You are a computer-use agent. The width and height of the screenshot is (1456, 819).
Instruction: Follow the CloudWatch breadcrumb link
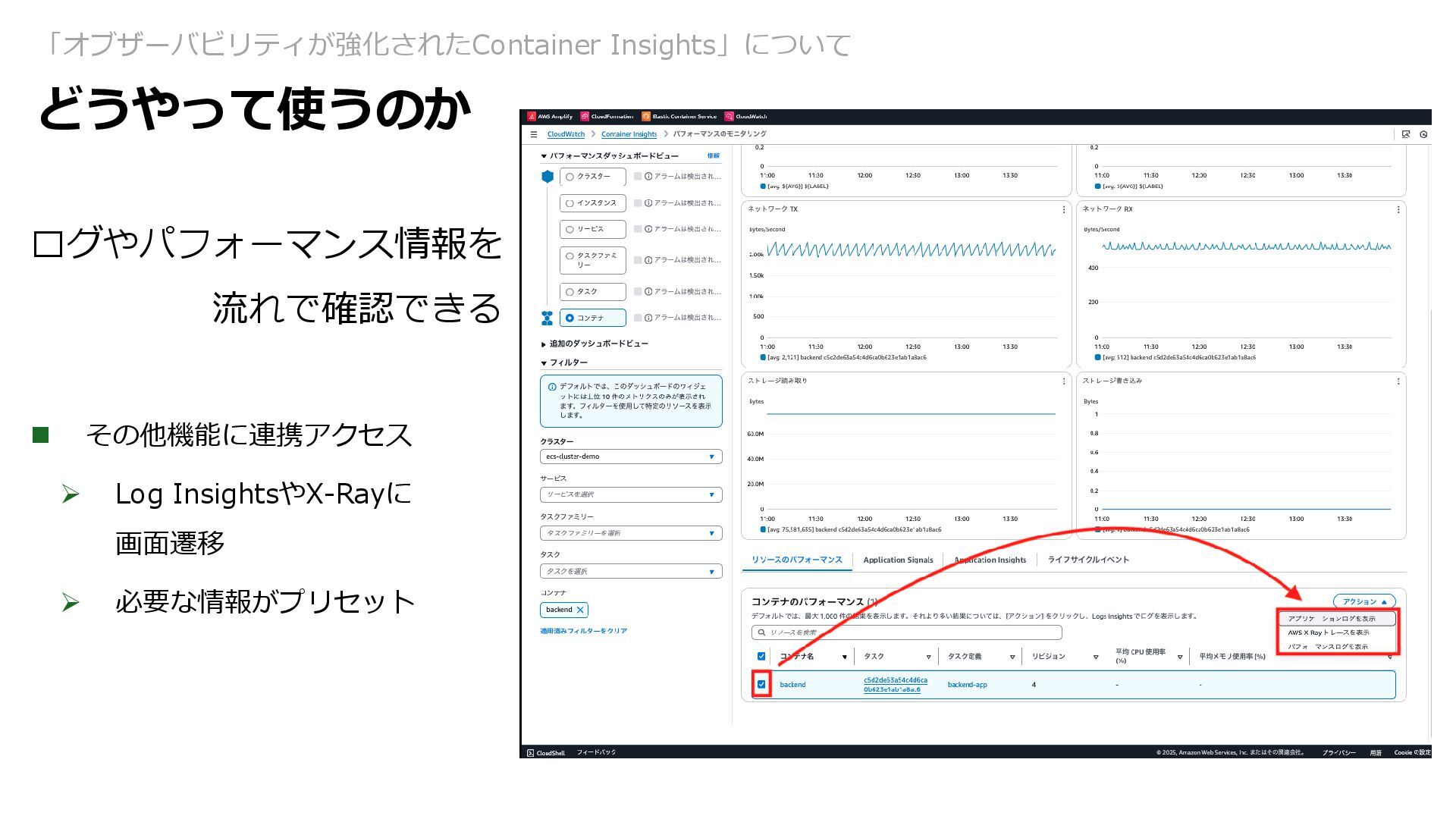566,134
